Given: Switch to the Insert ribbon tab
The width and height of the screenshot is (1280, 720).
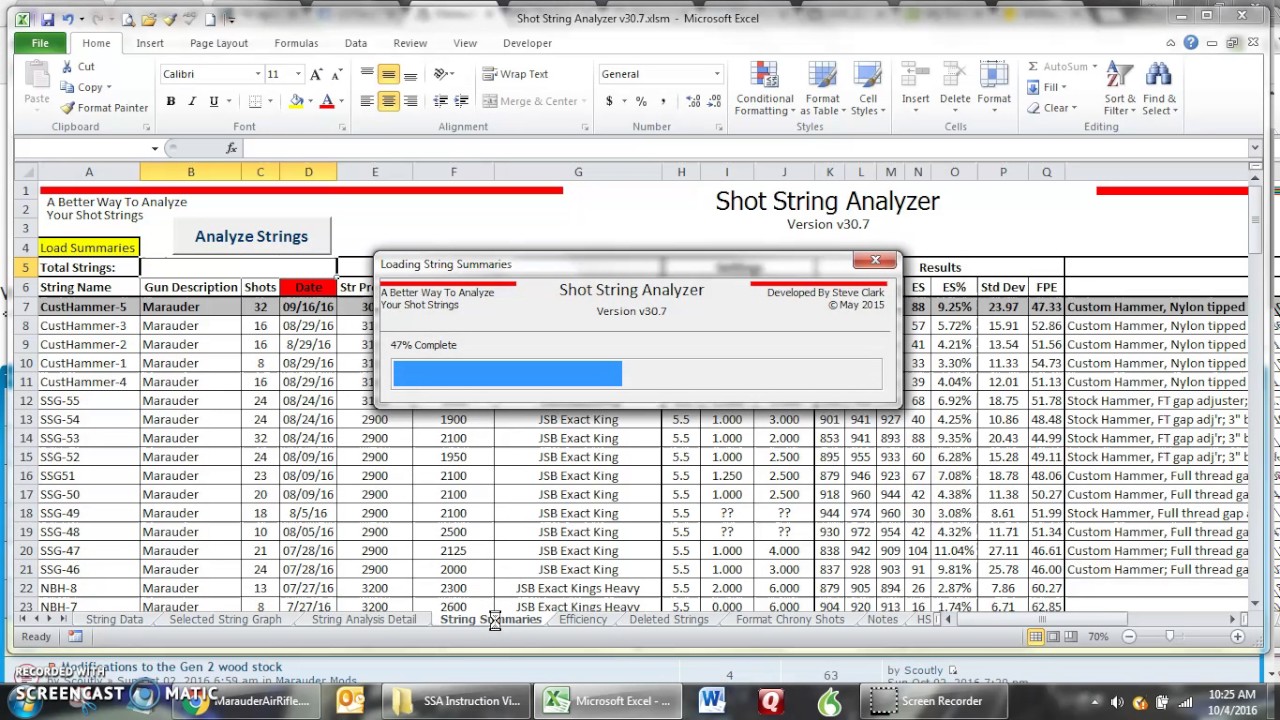Looking at the screenshot, I should point(150,43).
